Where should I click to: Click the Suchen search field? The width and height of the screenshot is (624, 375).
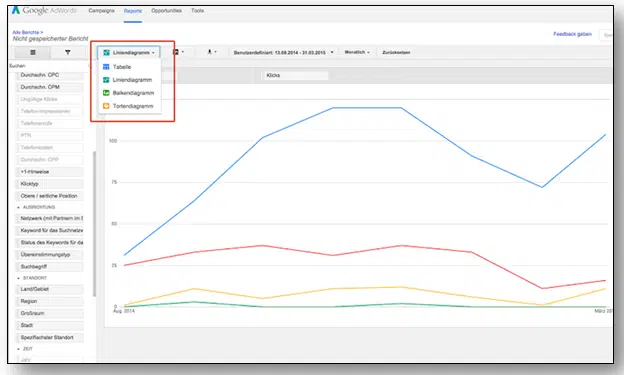49,66
